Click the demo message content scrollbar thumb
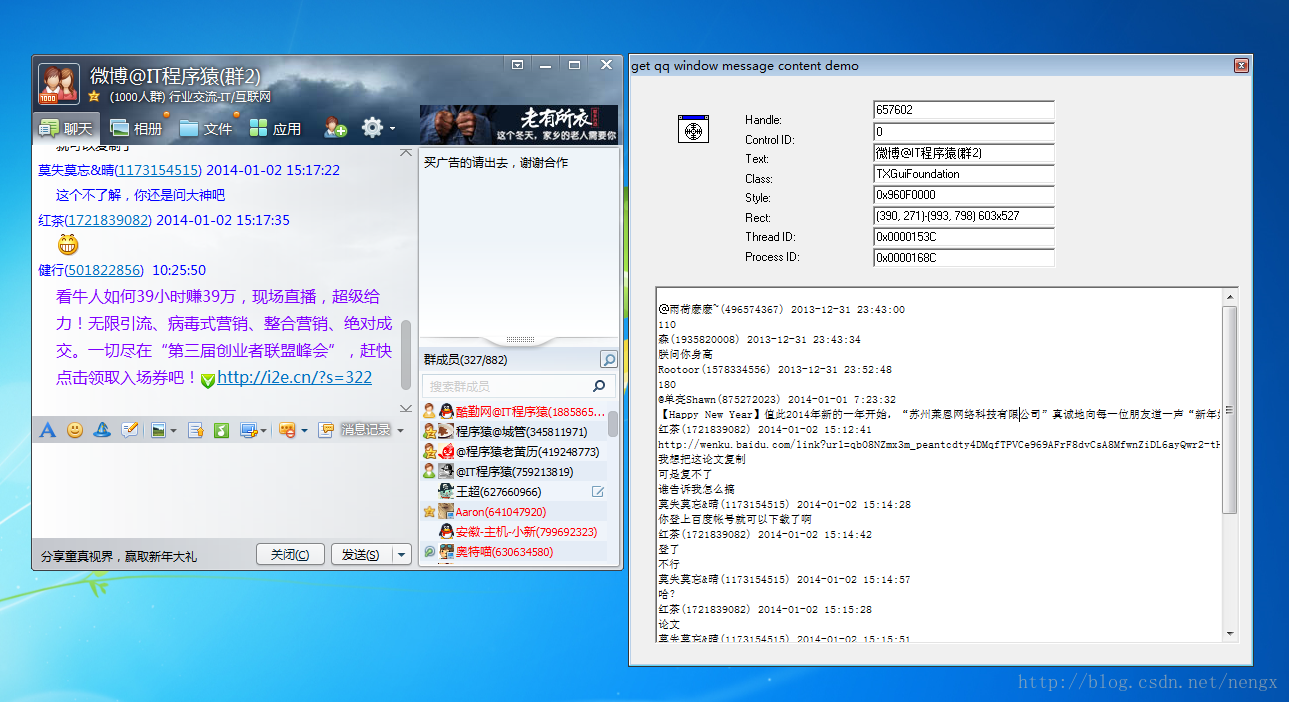The width and height of the screenshot is (1289, 702). click(x=1230, y=410)
